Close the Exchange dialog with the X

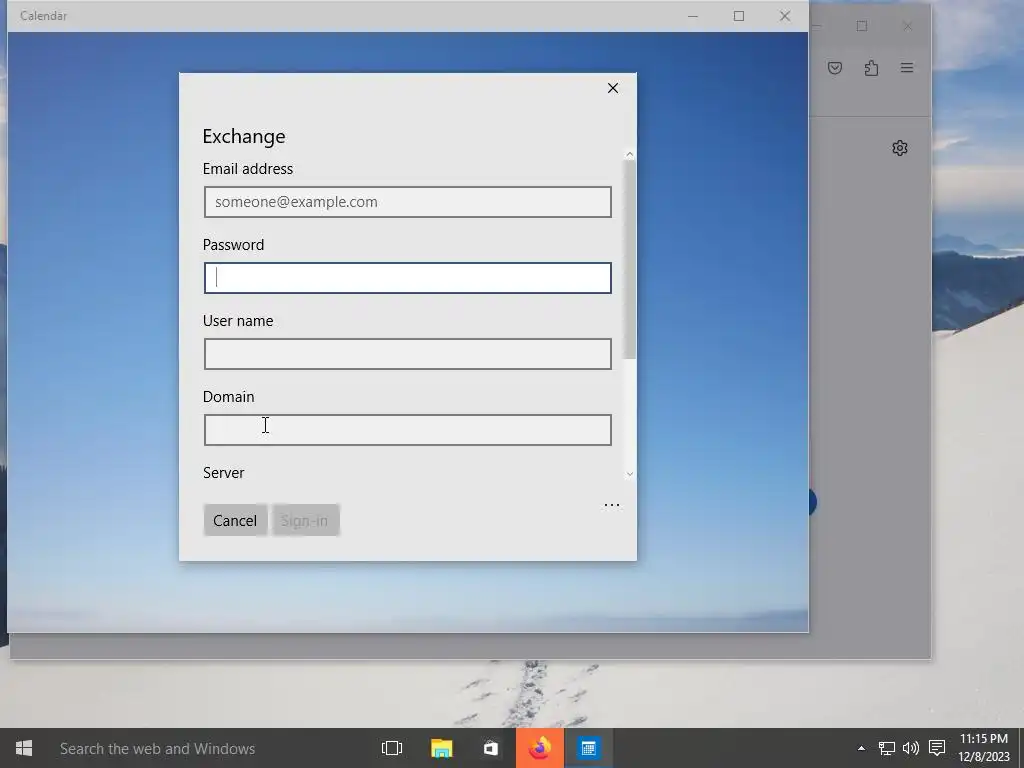tap(613, 88)
